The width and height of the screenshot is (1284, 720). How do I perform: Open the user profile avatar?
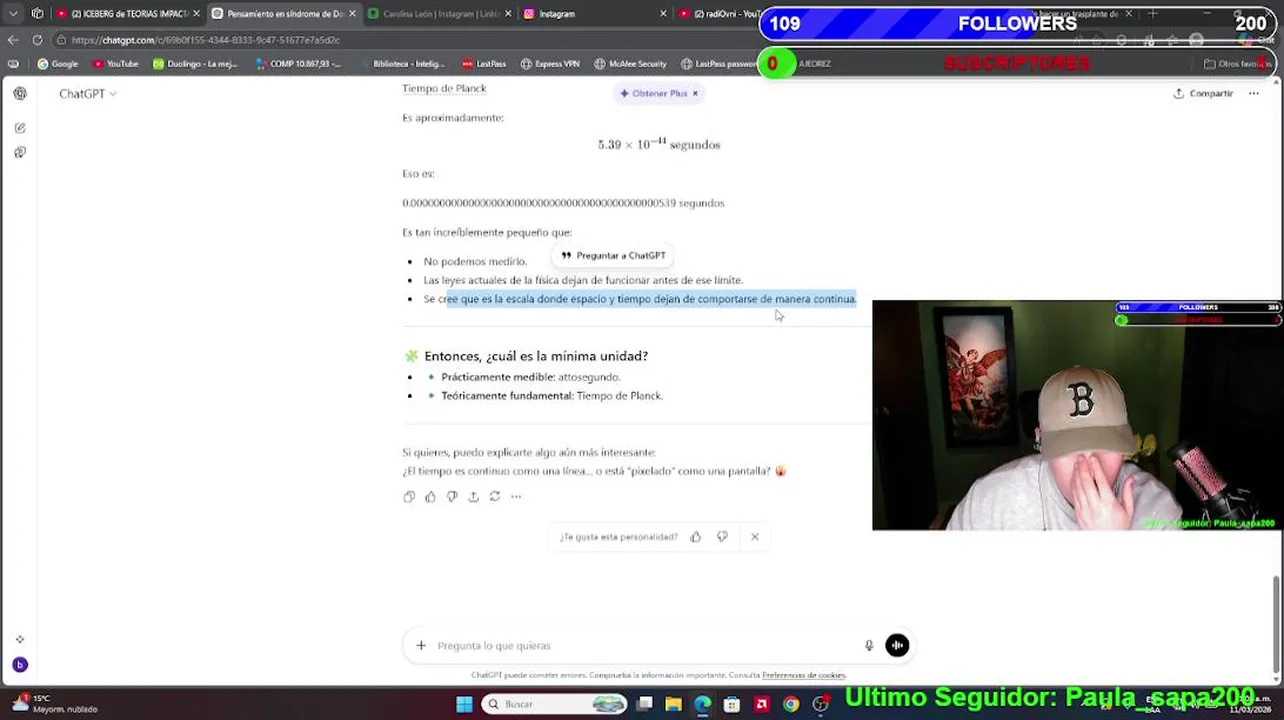tap(20, 665)
